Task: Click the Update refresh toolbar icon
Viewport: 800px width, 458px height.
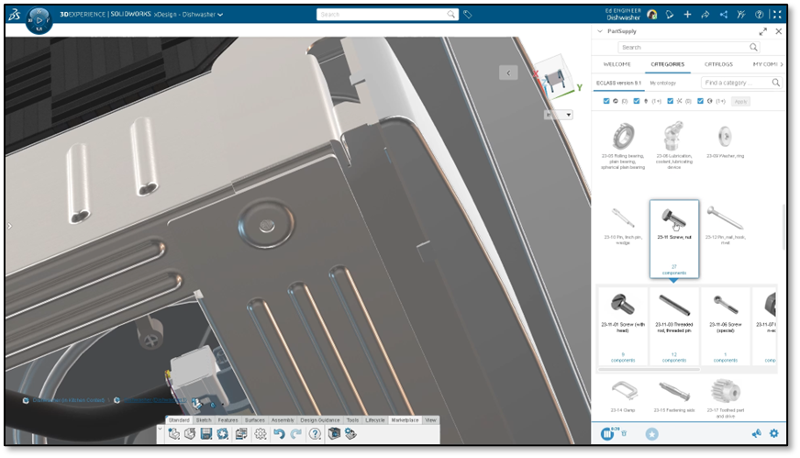Action: (x=223, y=434)
